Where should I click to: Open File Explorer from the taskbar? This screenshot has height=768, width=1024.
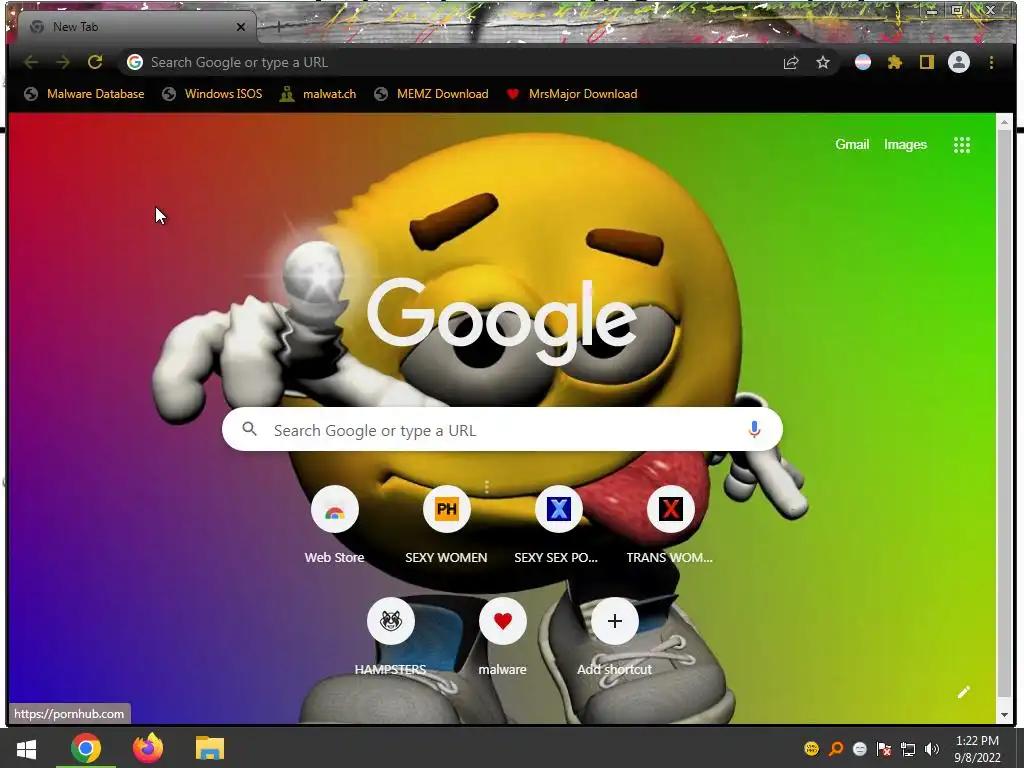(210, 748)
